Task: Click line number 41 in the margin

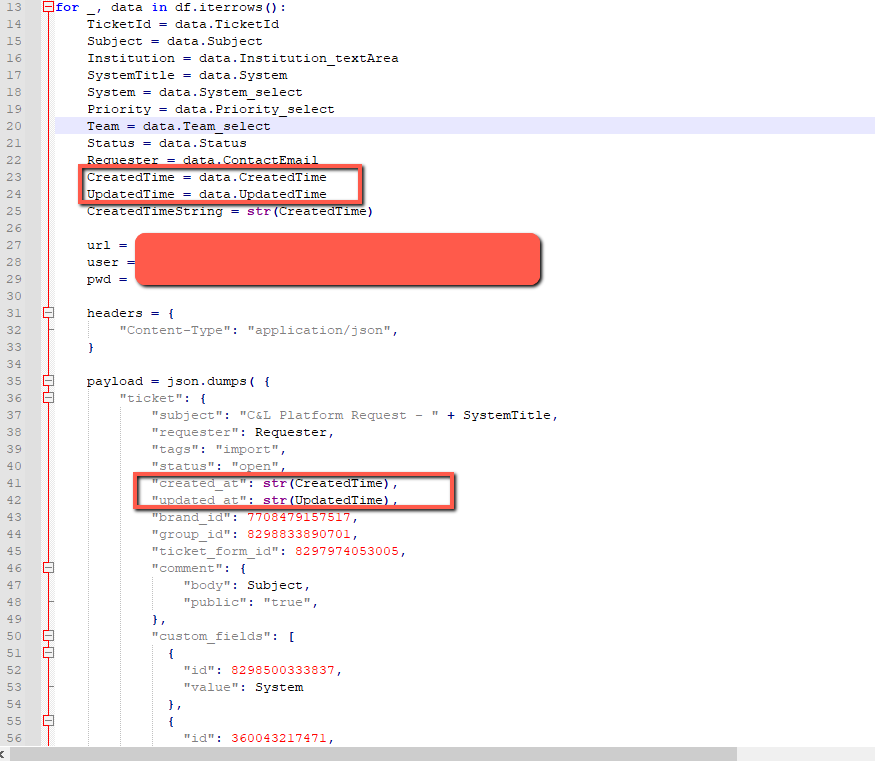Action: 14,483
